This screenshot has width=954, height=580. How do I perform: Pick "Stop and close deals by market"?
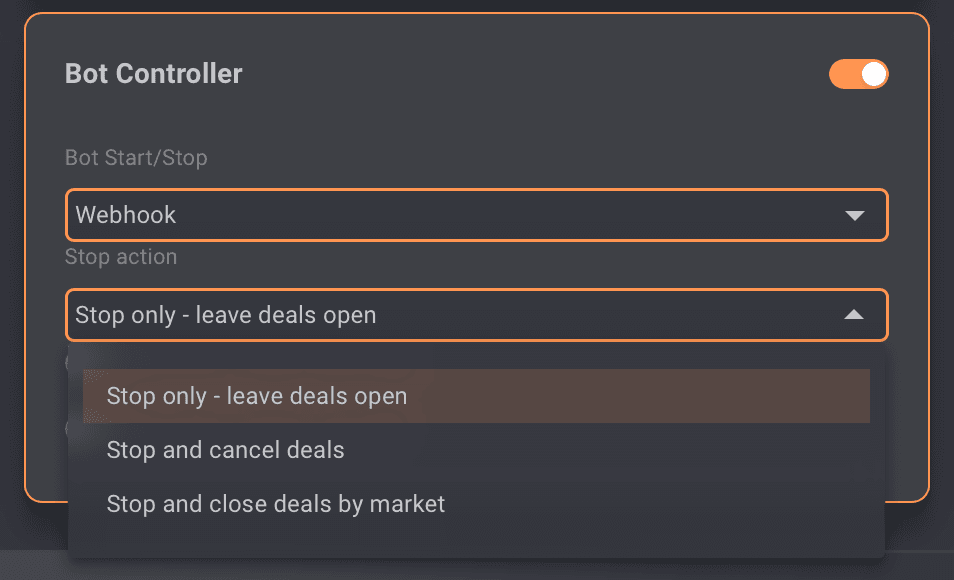(276, 504)
